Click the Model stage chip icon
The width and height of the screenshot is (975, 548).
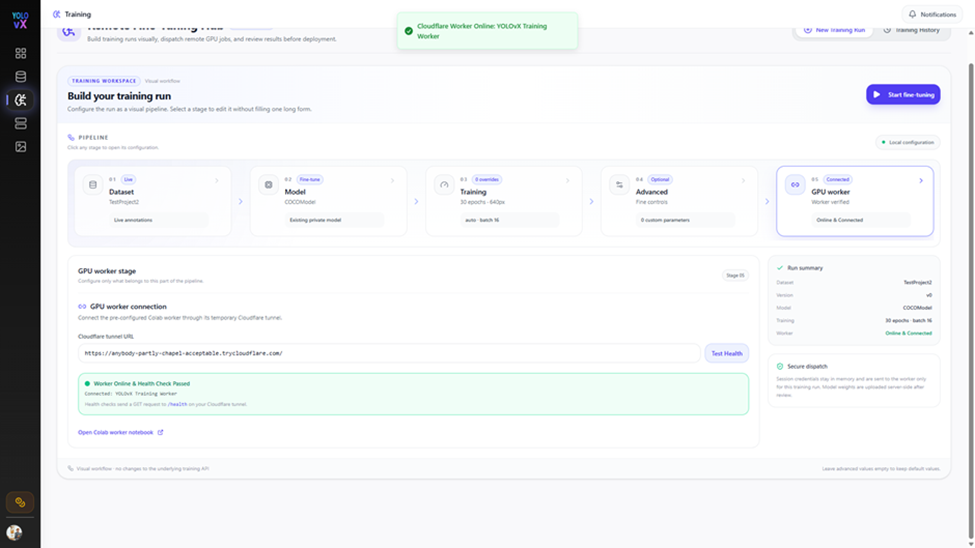tap(269, 185)
